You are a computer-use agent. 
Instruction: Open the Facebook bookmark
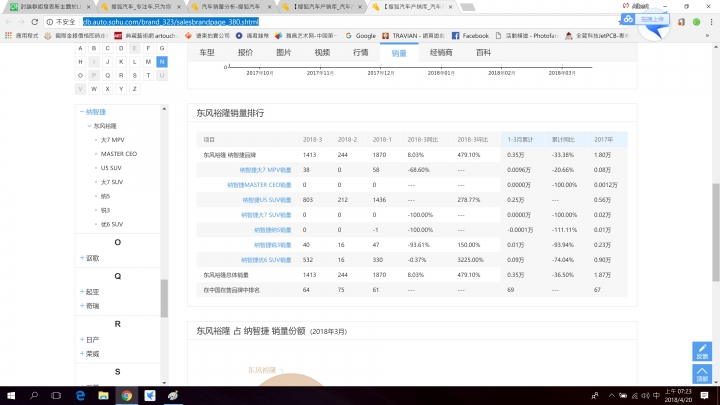coord(470,35)
